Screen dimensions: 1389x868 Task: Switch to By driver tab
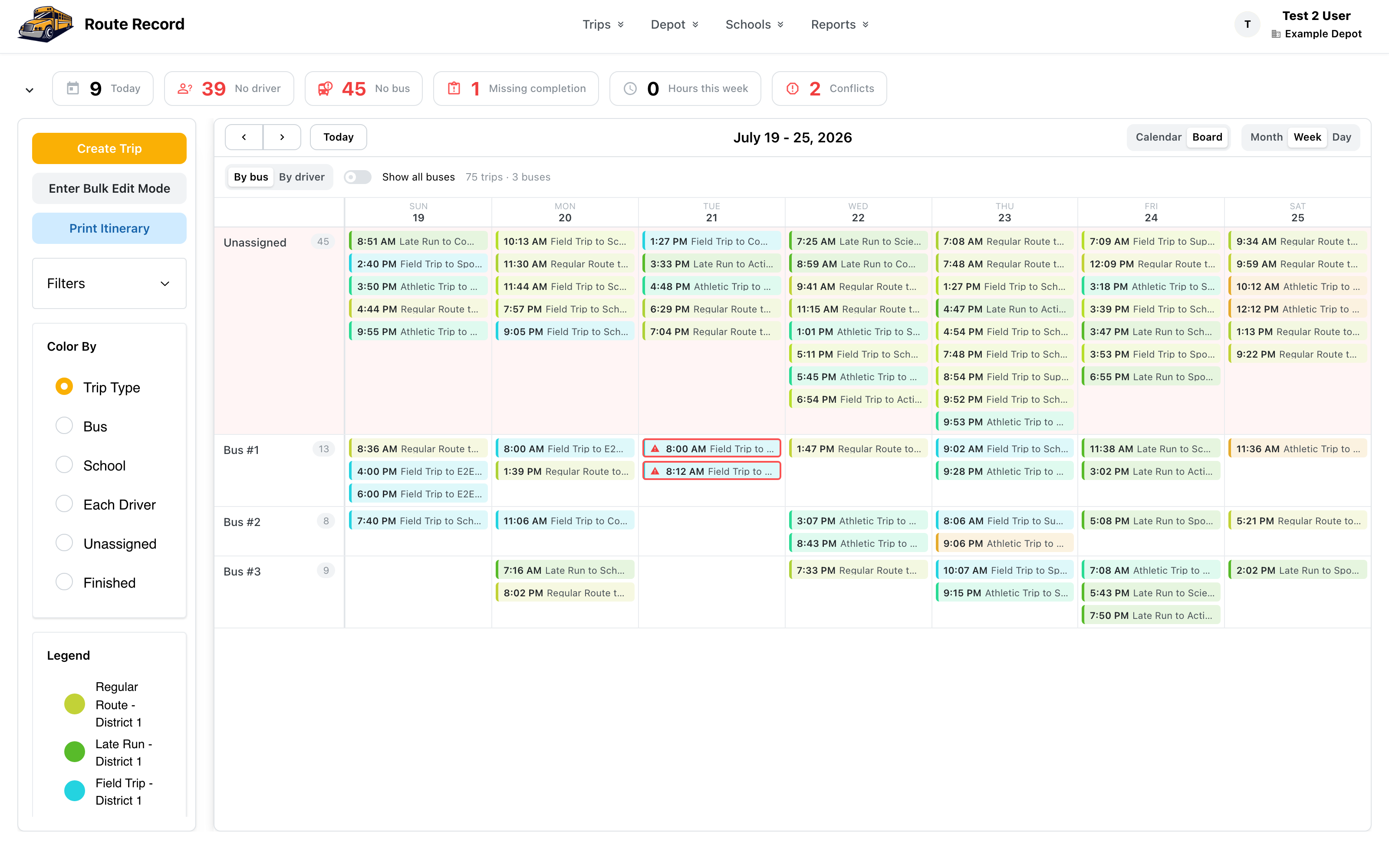302,177
